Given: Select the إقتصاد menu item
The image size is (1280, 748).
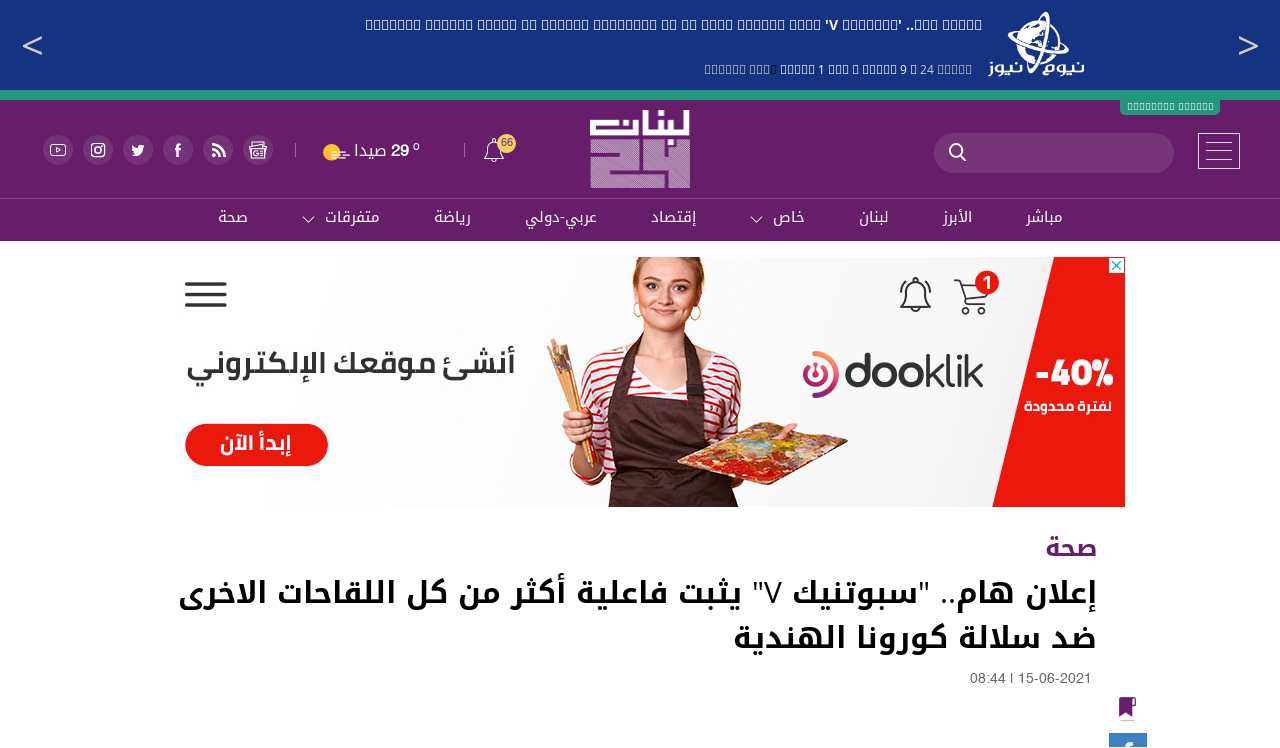Looking at the screenshot, I should pyautogui.click(x=673, y=218).
